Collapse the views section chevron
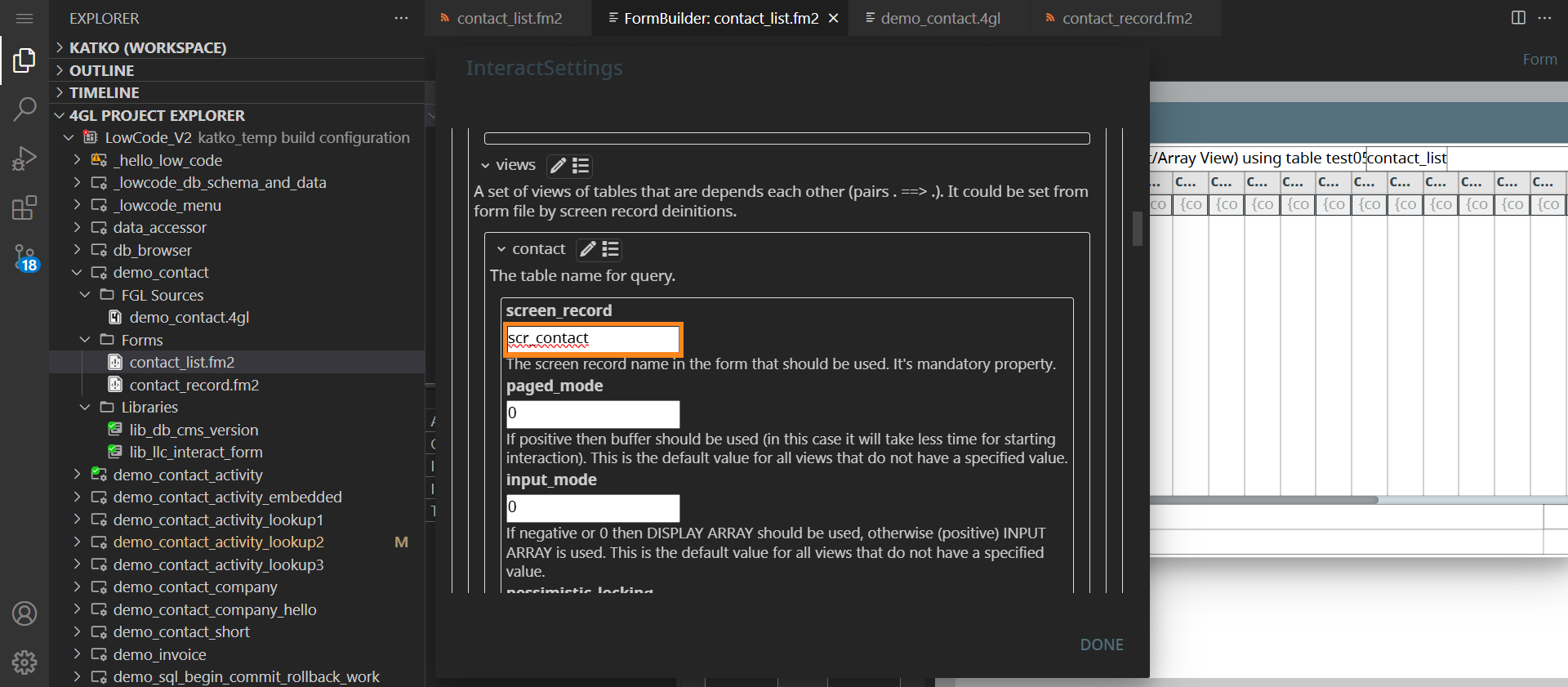 [x=485, y=166]
